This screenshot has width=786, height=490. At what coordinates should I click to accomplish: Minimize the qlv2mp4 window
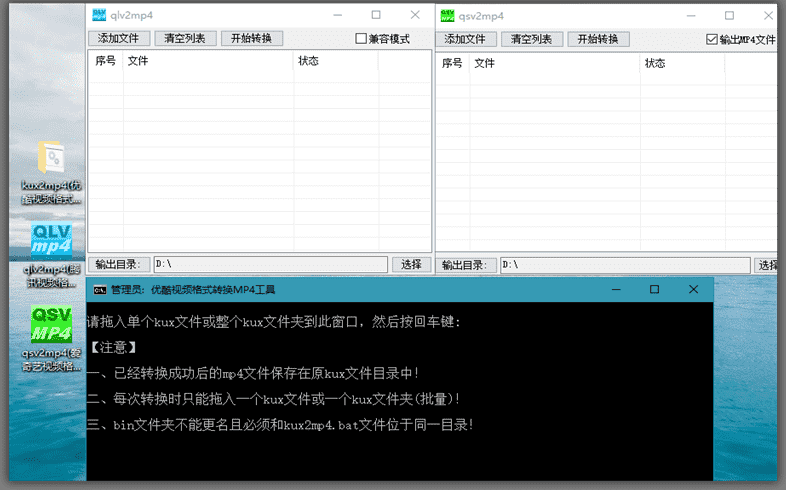coord(338,15)
